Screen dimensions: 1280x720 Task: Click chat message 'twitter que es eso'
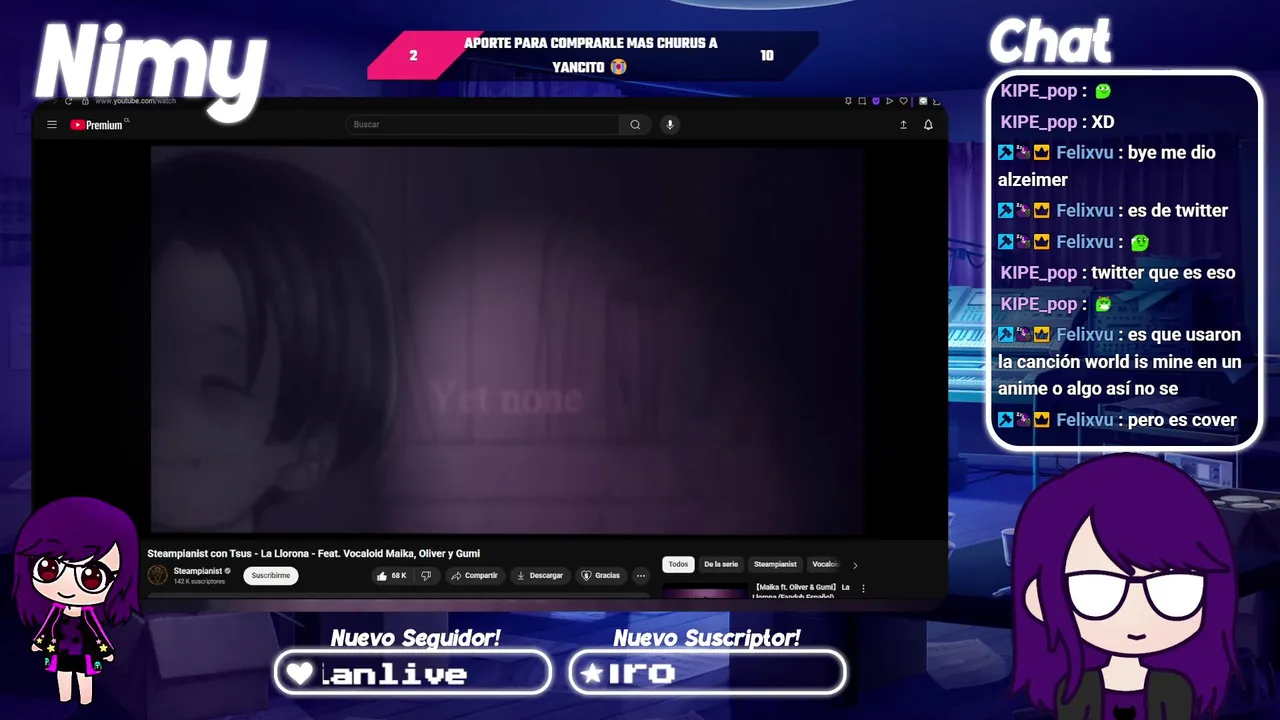click(x=1164, y=272)
